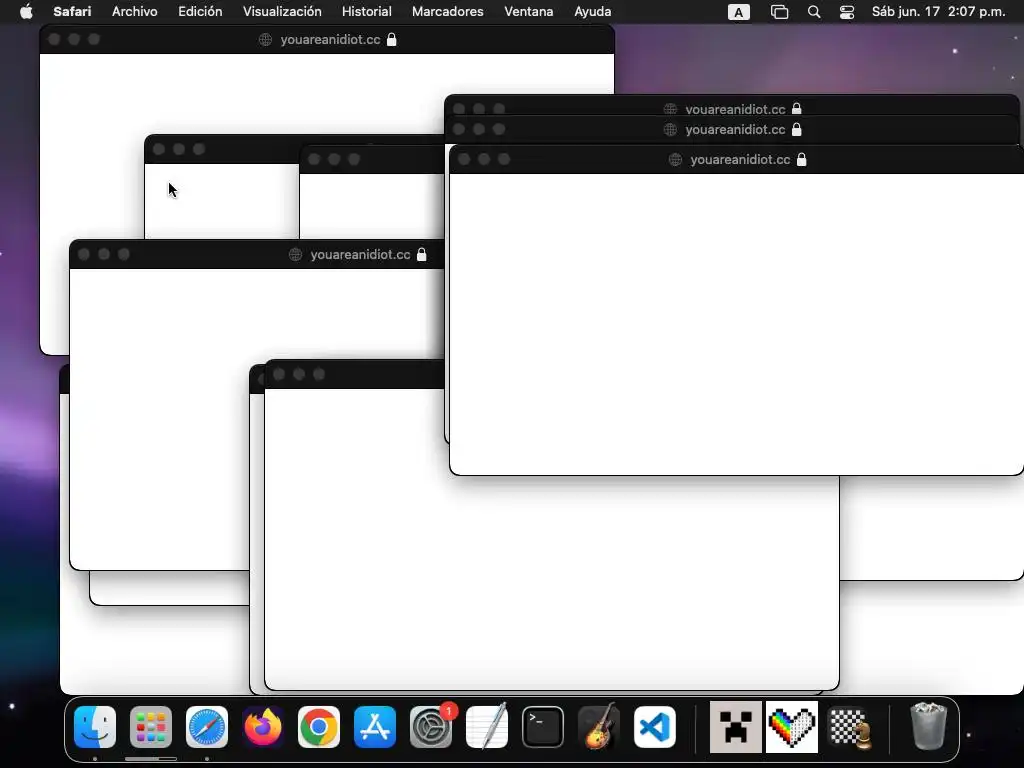Open the Apple menu
The width and height of the screenshot is (1024, 768).
(26, 12)
